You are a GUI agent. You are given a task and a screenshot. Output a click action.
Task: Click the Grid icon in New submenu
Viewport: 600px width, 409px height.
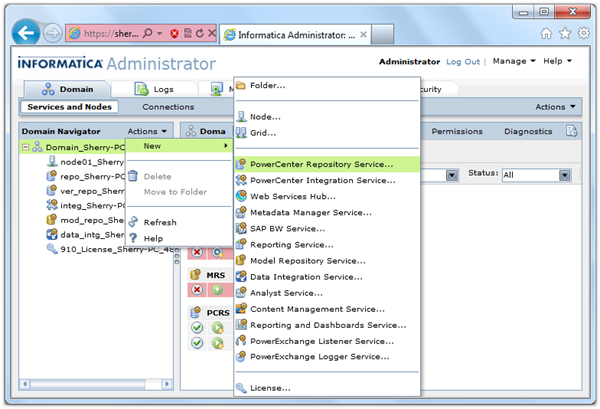click(x=241, y=132)
